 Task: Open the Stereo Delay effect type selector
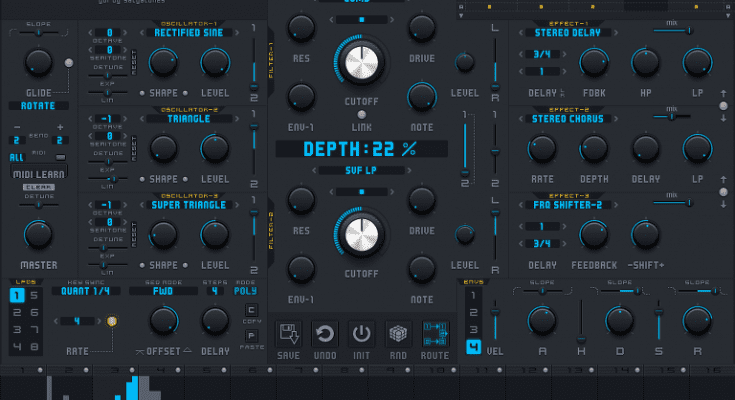click(x=568, y=32)
